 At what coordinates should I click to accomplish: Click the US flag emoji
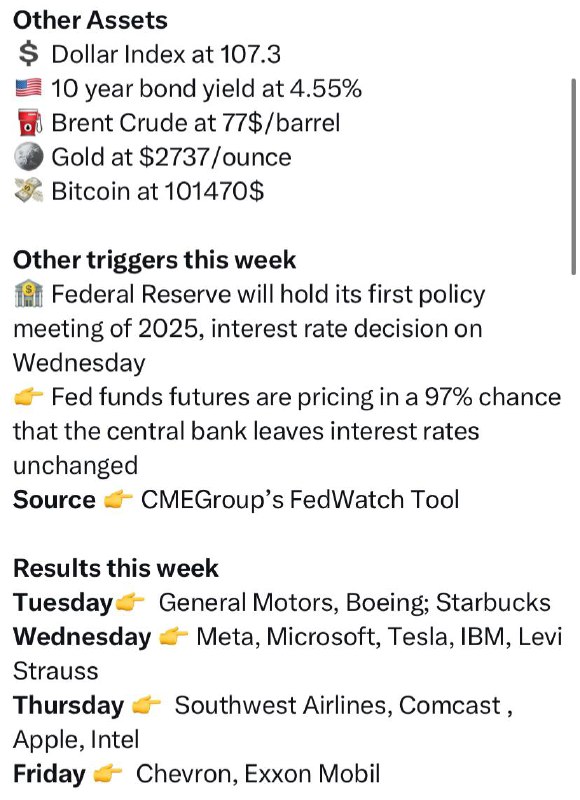[x=28, y=88]
